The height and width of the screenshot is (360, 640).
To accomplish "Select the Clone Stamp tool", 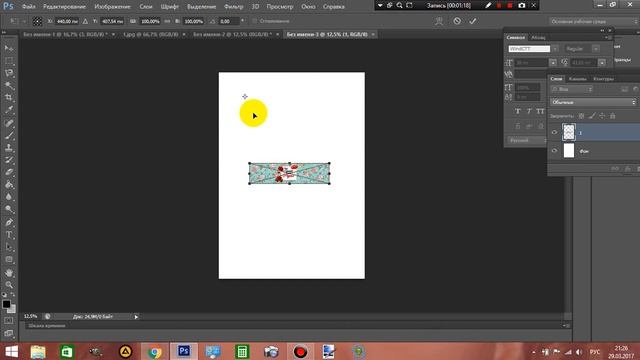I will pyautogui.click(x=9, y=147).
